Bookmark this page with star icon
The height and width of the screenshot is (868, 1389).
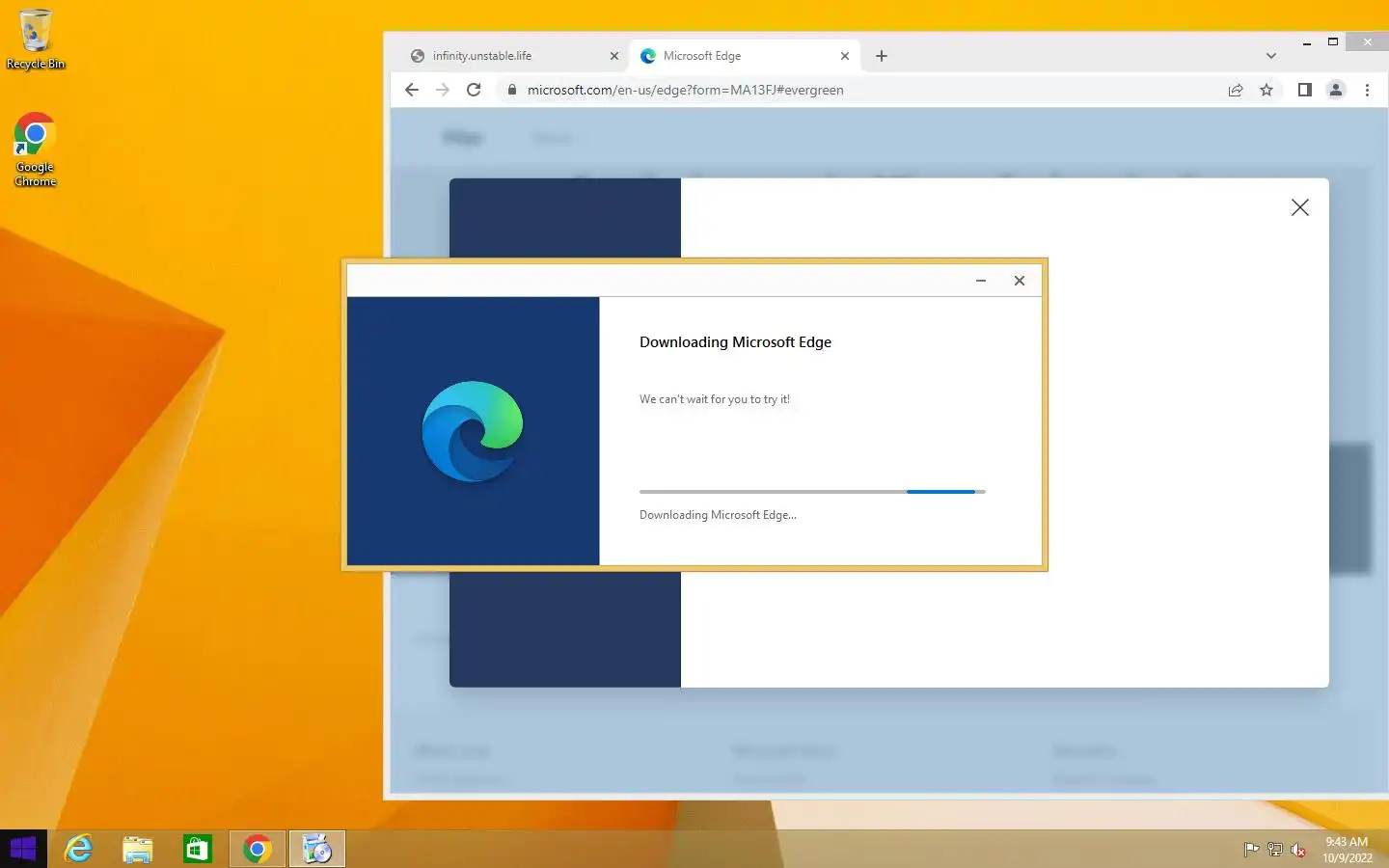point(1266,90)
